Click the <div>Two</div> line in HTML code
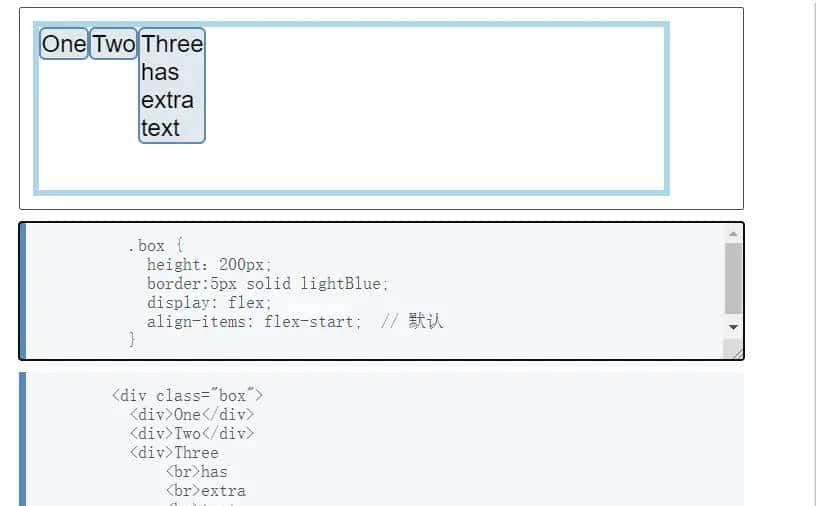 [191, 433]
